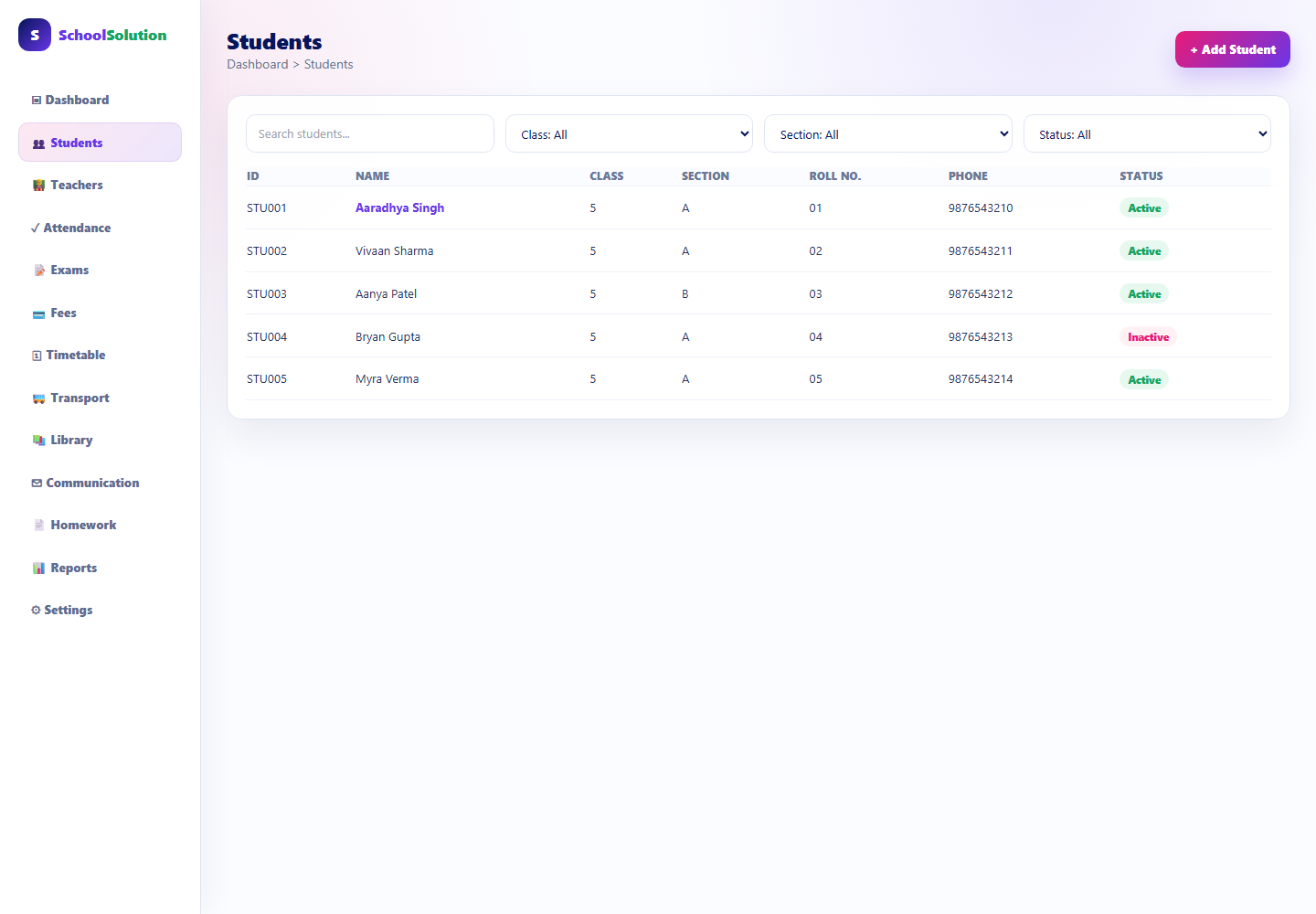Screen dimensions: 1316x914
Task: Go to Transport in the sidebar
Action: click(100, 399)
